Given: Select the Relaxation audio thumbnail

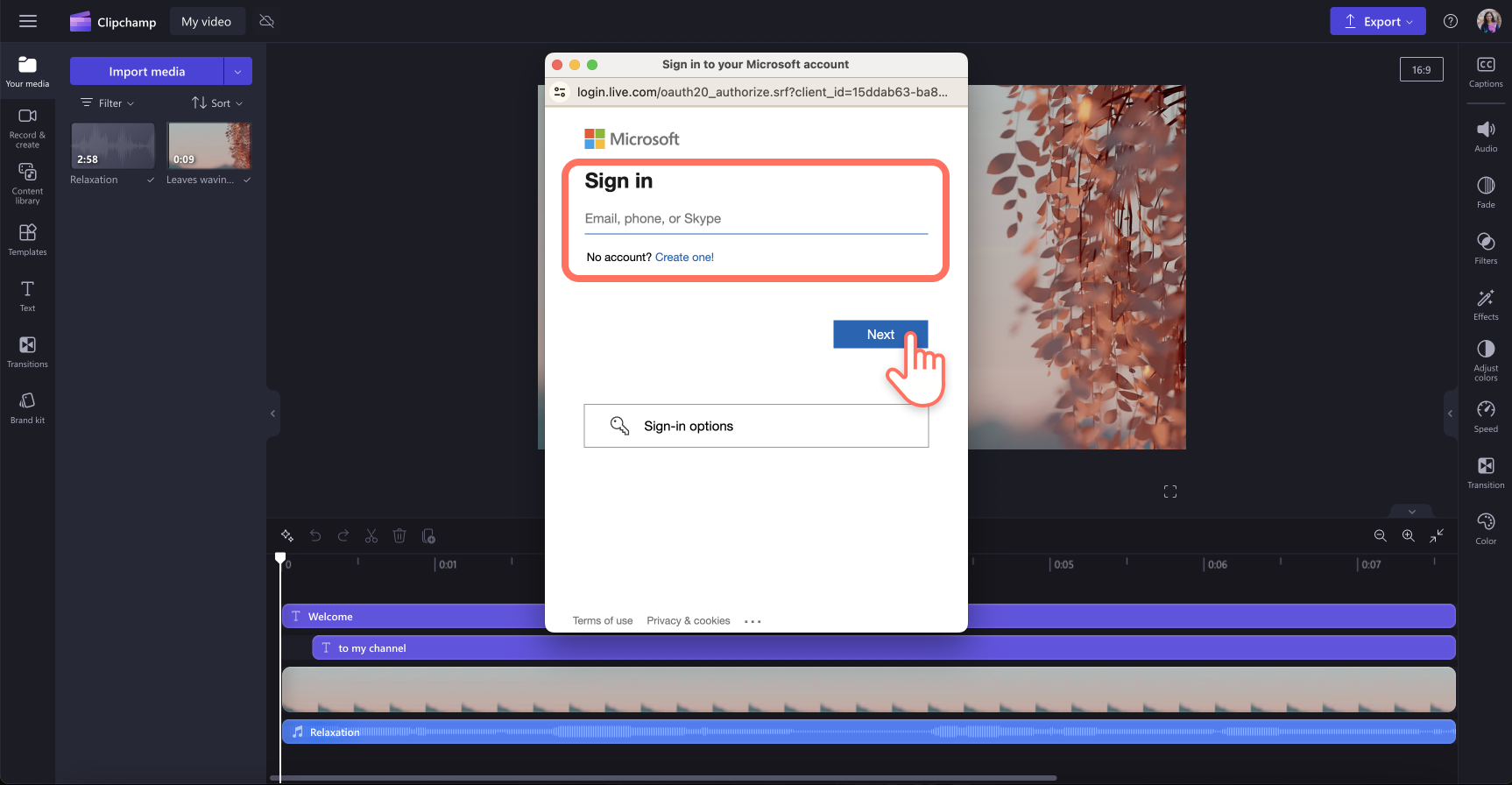Looking at the screenshot, I should coord(113,145).
